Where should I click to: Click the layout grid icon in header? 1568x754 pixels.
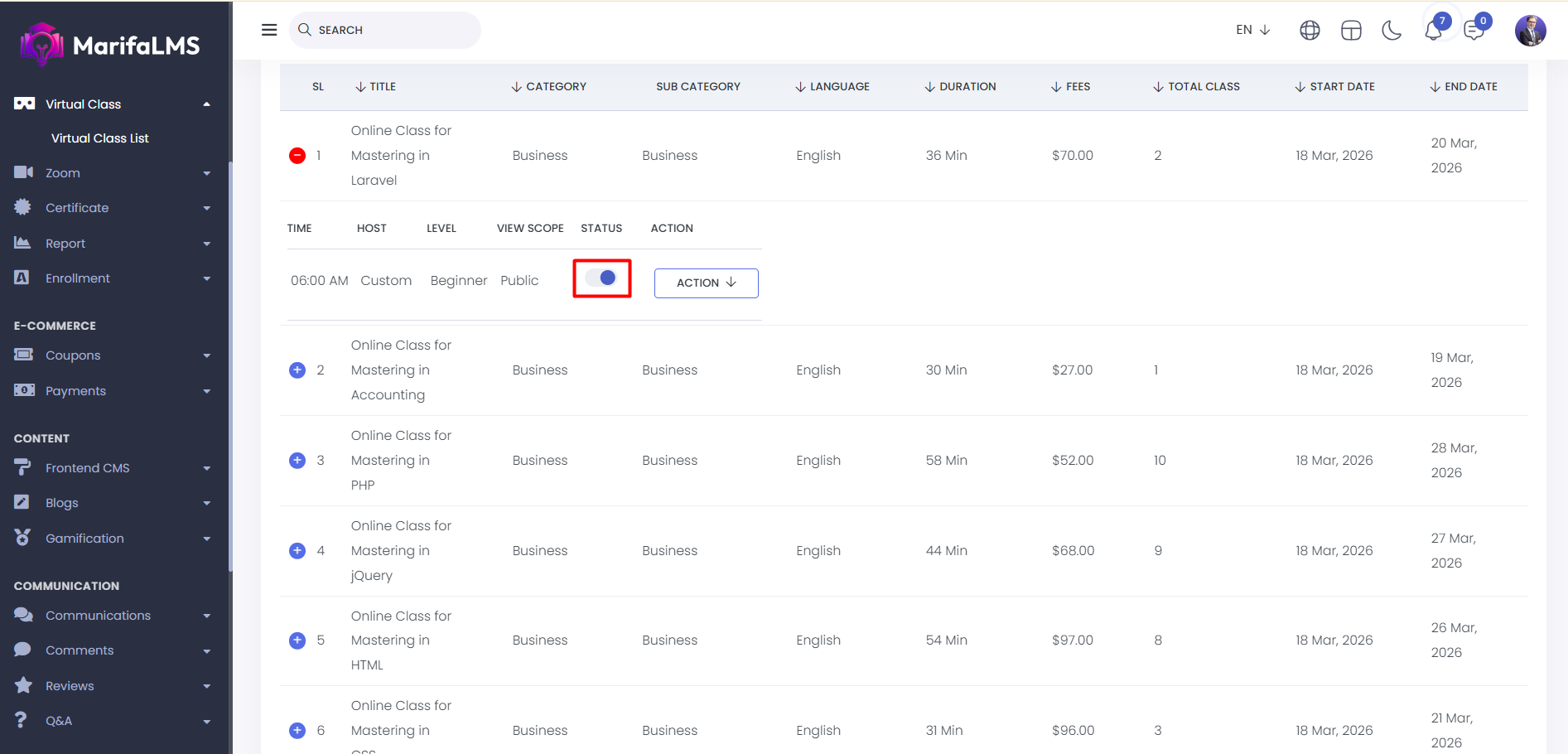click(x=1351, y=31)
